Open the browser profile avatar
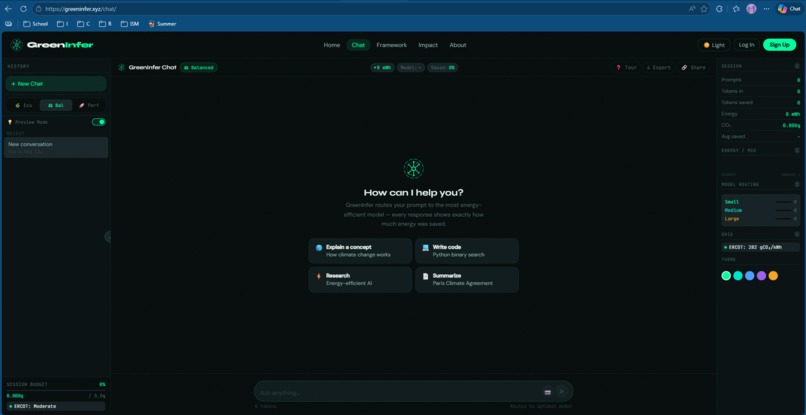 coord(751,9)
